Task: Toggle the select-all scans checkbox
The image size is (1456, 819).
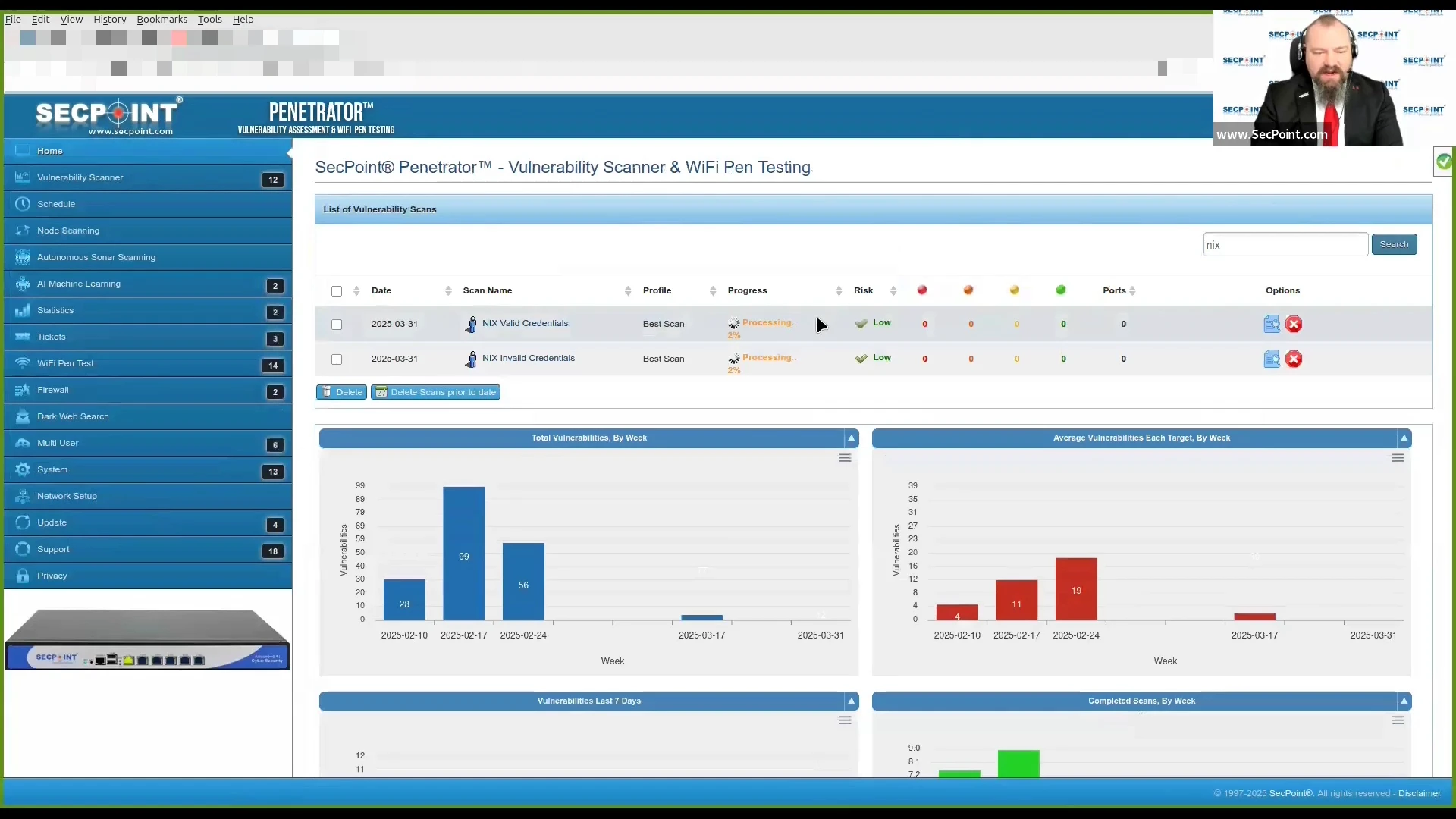Action: pos(337,291)
